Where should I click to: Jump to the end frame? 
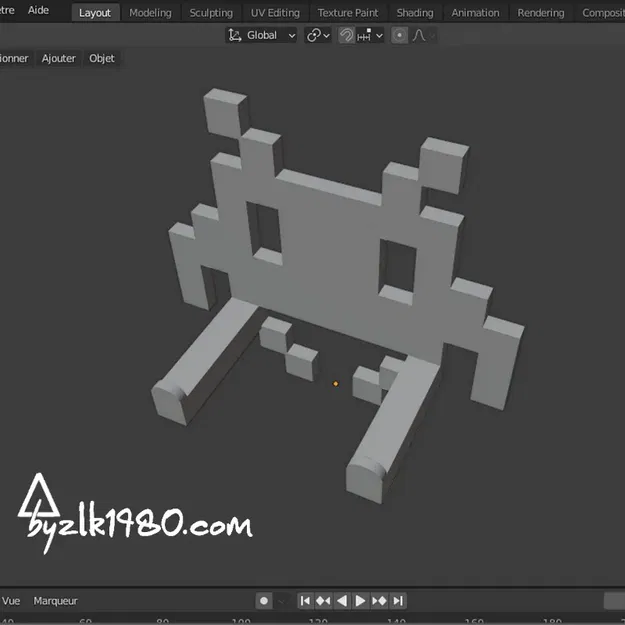tap(398, 601)
